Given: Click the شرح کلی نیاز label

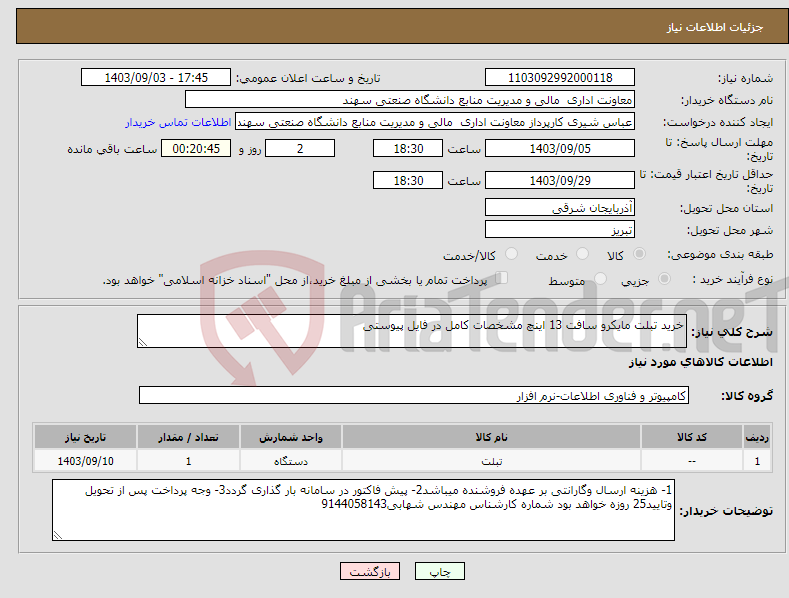Looking at the screenshot, I should tap(732, 332).
